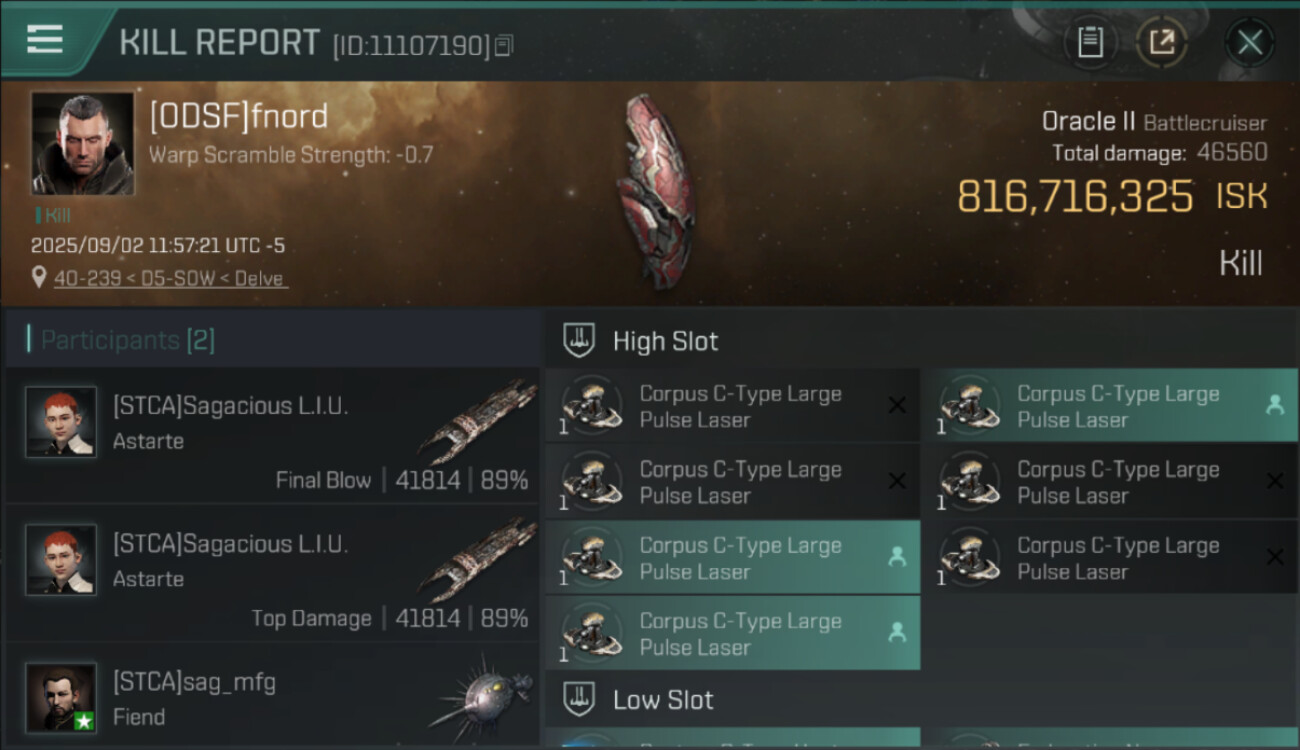The height and width of the screenshot is (750, 1300).
Task: Select the first destroyed Corpus C-Type Pulse Laser
Action: click(732, 406)
